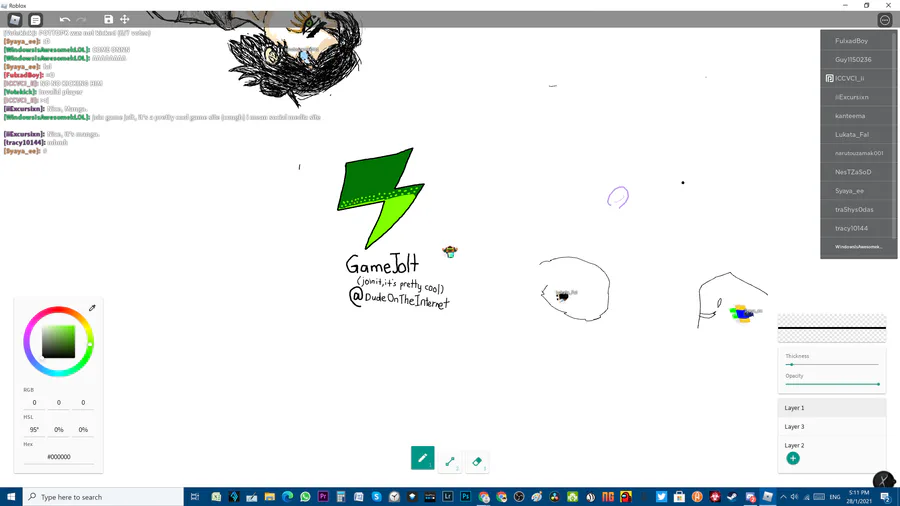Add a new layer with plus button
Screen dimensions: 900x506
(x=793, y=458)
